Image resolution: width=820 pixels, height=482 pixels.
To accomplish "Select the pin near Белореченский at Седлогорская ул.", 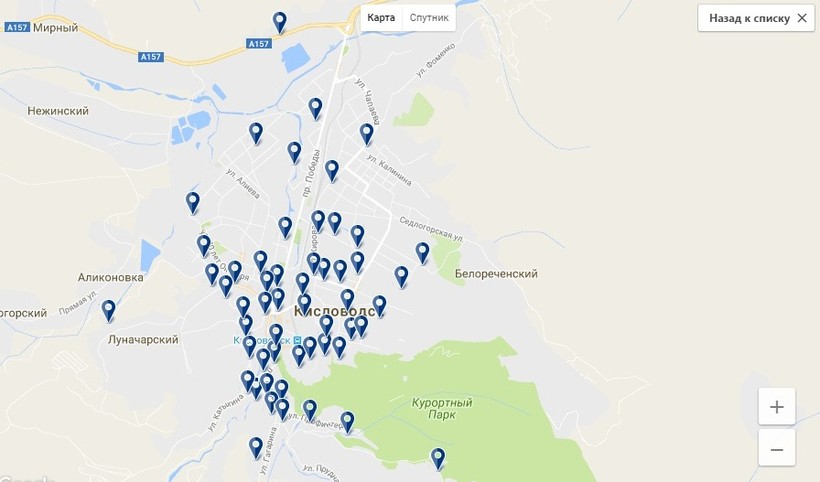I will click(x=423, y=253).
